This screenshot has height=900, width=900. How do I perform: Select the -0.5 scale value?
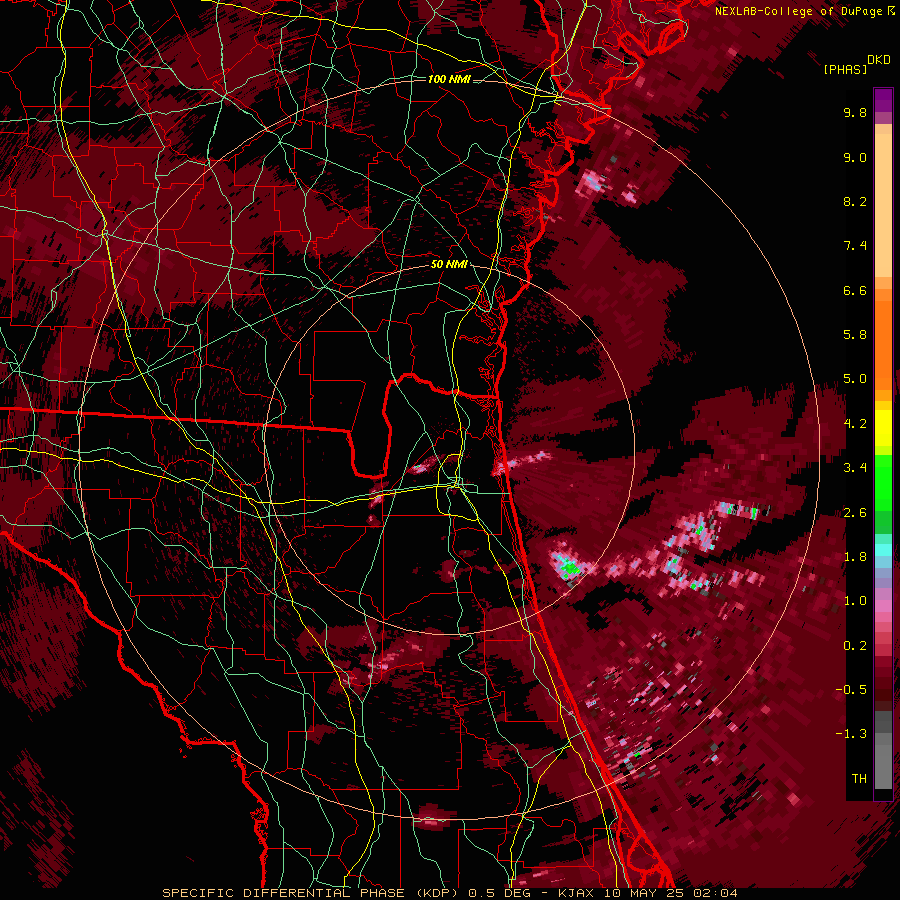click(851, 690)
